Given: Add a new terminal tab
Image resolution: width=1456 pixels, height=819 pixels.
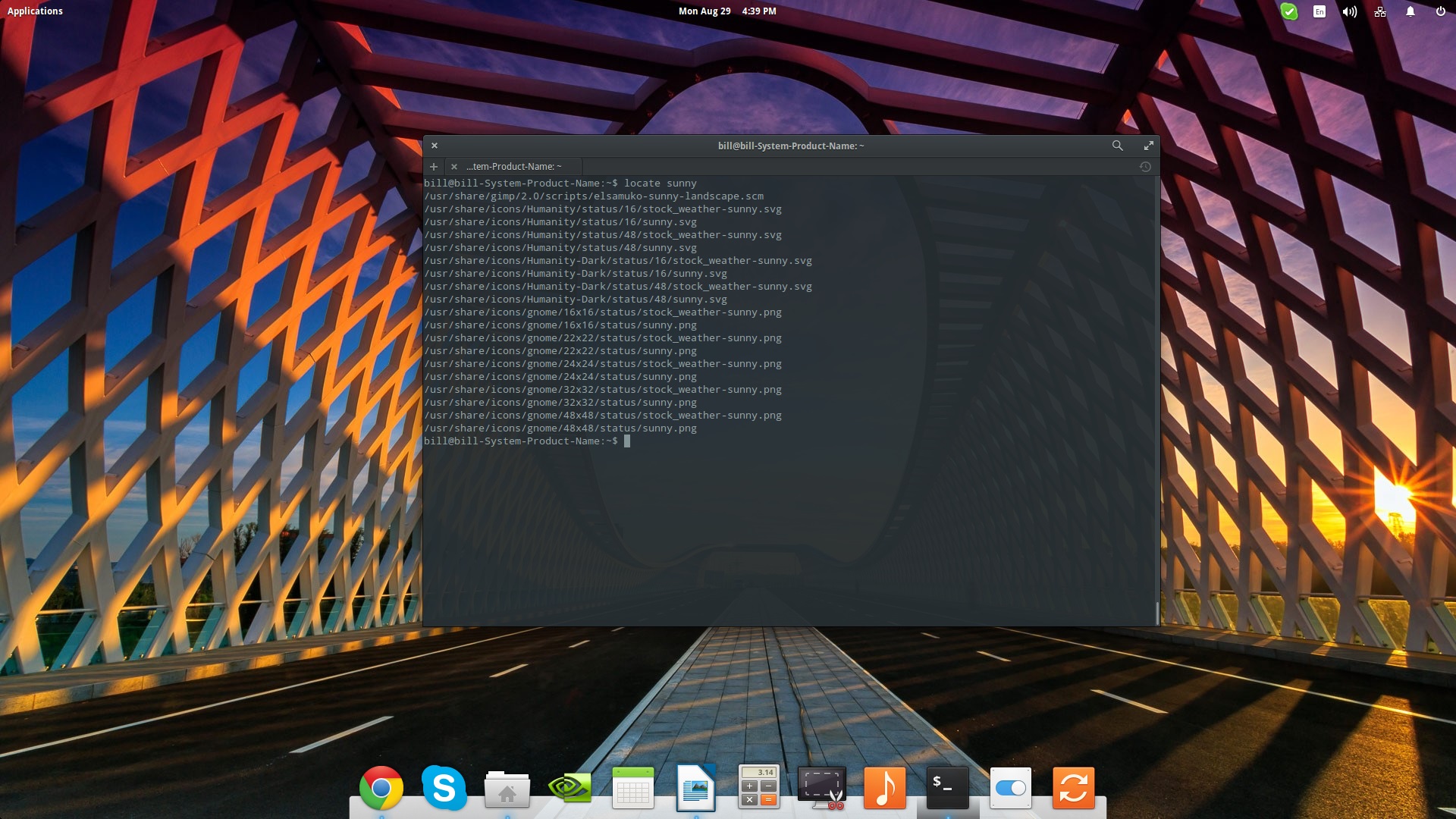Looking at the screenshot, I should [x=434, y=167].
